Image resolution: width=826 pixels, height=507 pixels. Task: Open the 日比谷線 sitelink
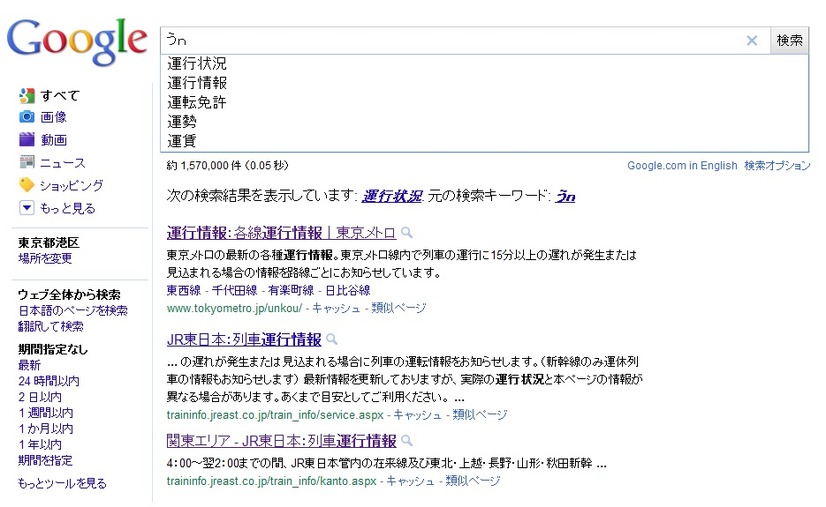[x=348, y=290]
